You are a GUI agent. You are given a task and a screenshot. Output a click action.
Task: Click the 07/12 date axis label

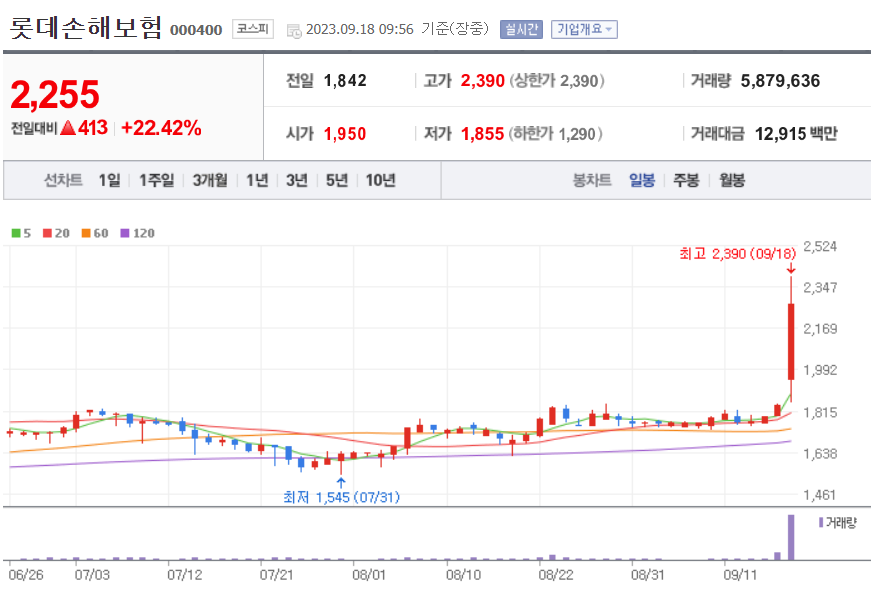pyautogui.click(x=184, y=574)
